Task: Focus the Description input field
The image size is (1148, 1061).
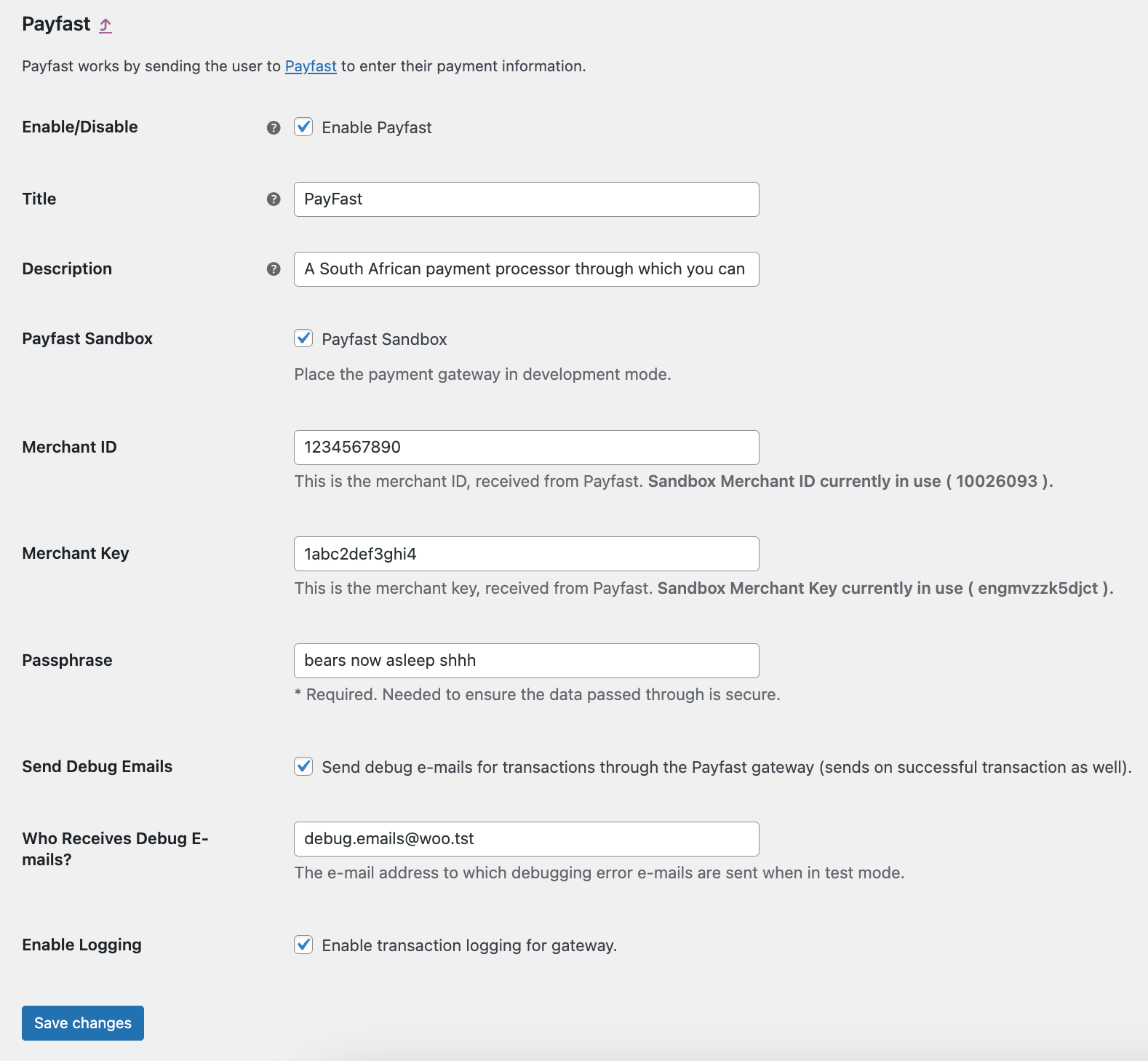Action: click(x=526, y=269)
